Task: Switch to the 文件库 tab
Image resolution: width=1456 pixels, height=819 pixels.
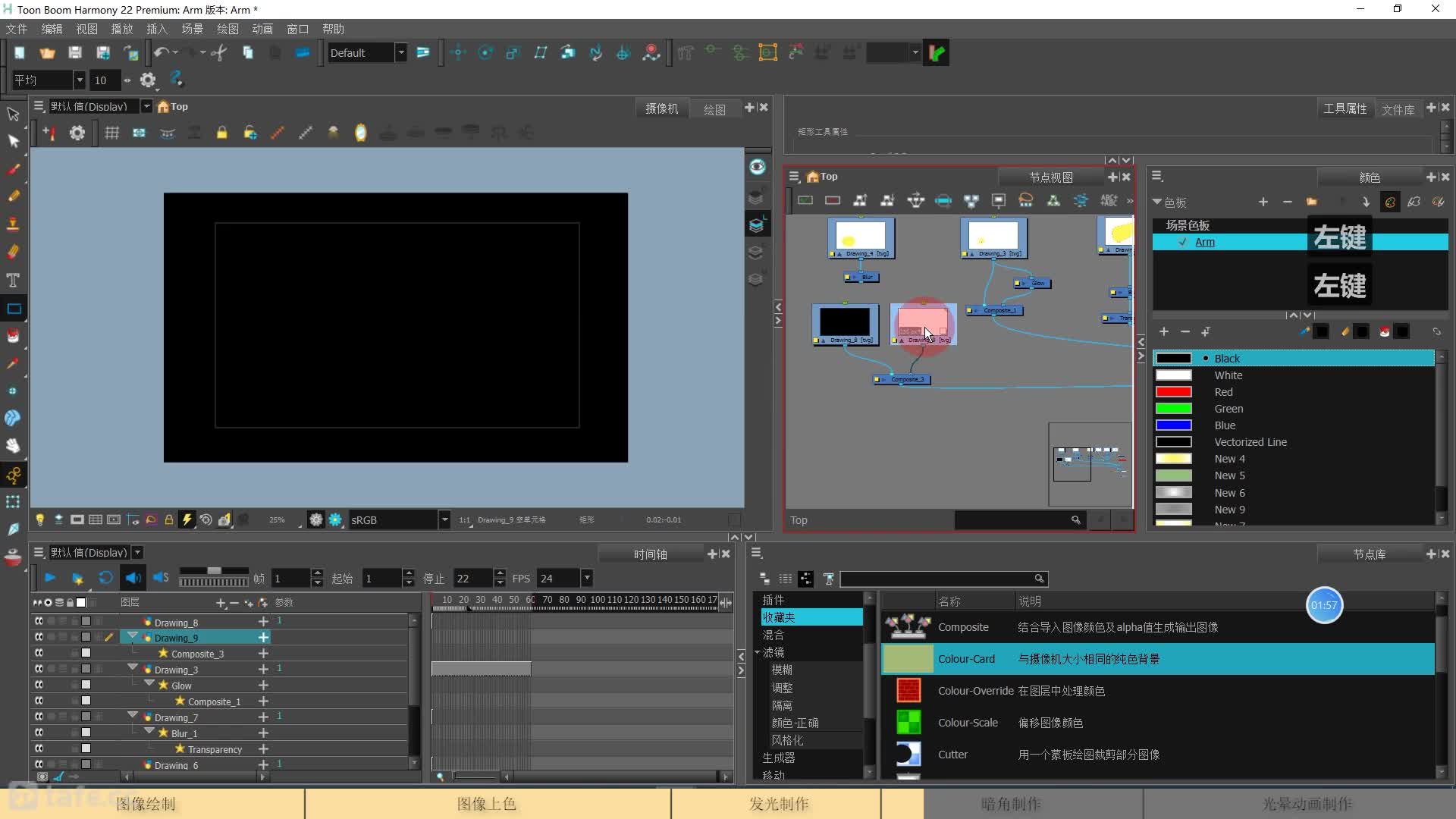Action: click(1398, 109)
